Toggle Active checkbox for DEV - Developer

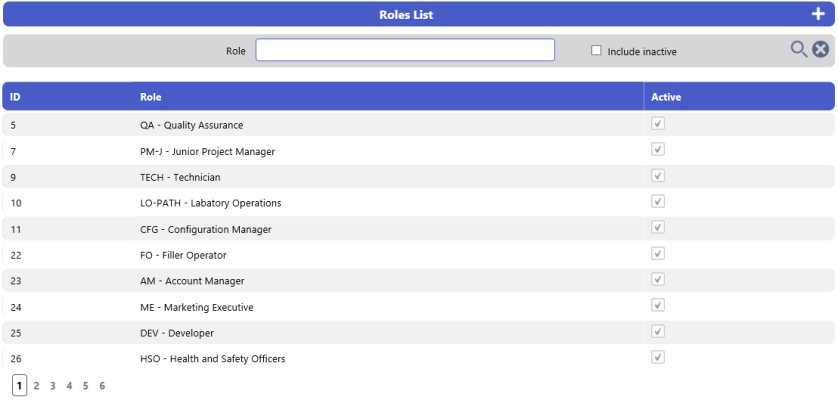(658, 331)
